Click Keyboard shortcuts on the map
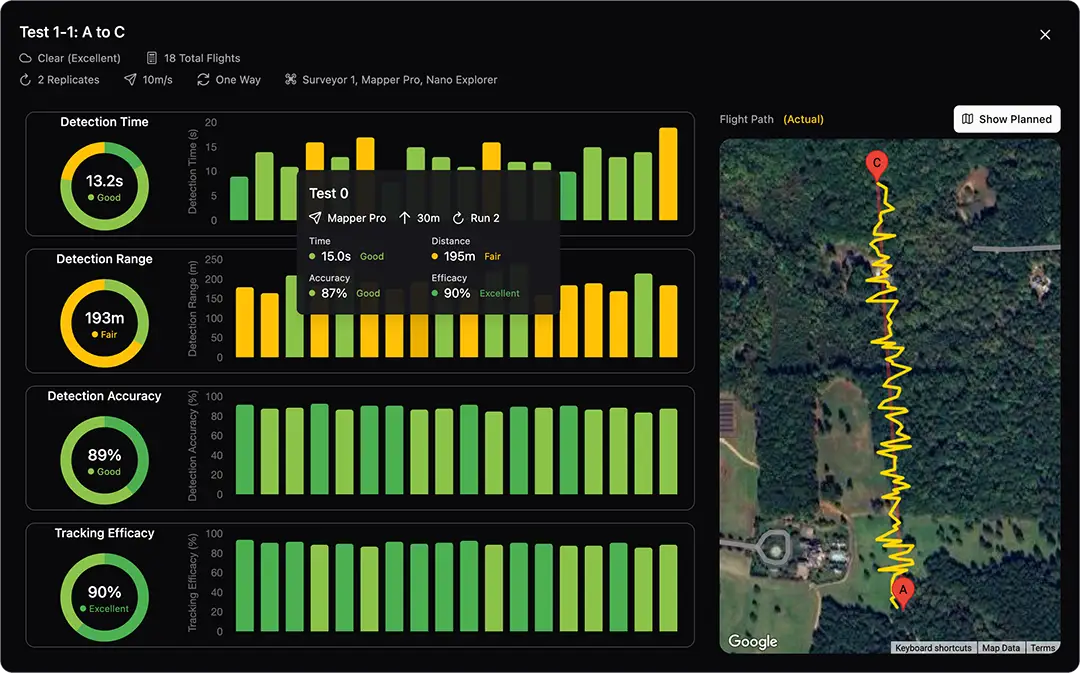Image resolution: width=1080 pixels, height=673 pixels. pyautogui.click(x=932, y=648)
